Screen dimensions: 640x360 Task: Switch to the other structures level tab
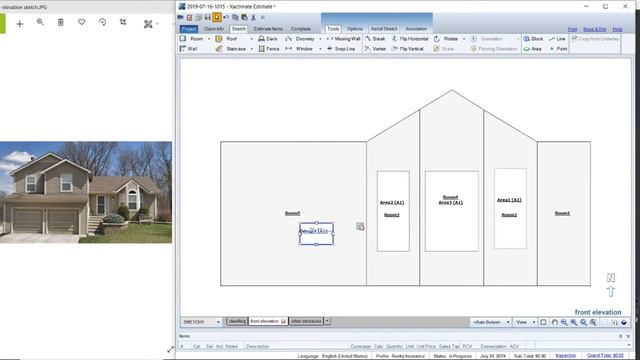(306, 321)
